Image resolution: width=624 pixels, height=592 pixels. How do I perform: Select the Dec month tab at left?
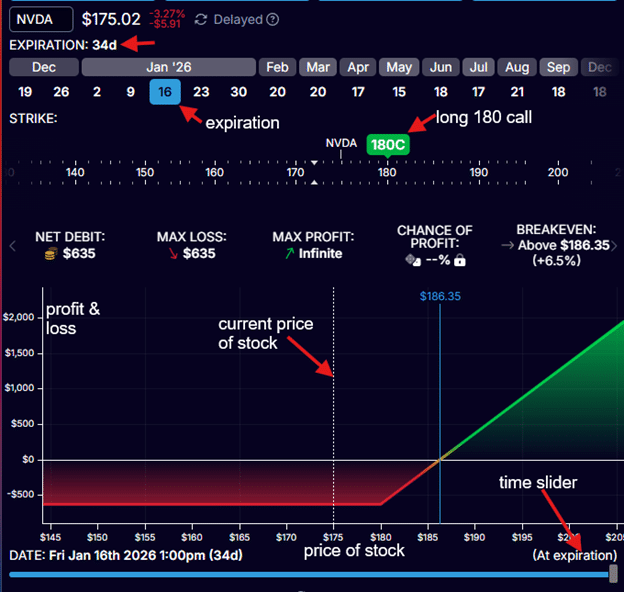(44, 67)
